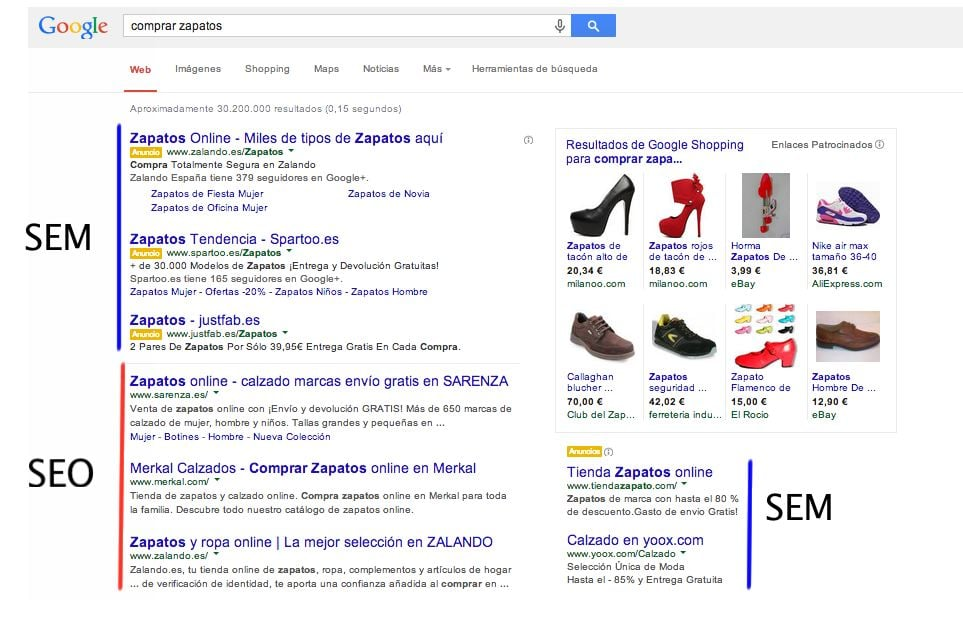This screenshot has height=621, width=963.
Task: Expand arrow next to www.sarenza.es/
Action: click(216, 393)
